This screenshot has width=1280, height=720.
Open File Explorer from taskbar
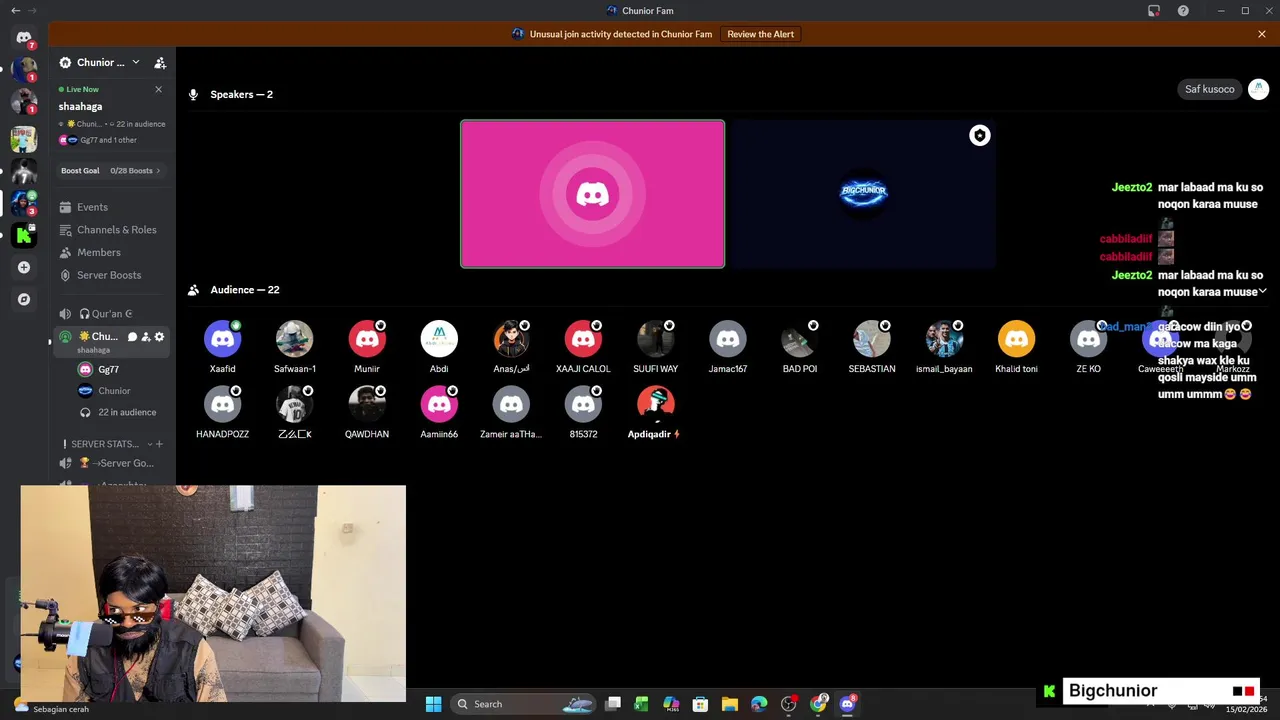[x=730, y=704]
